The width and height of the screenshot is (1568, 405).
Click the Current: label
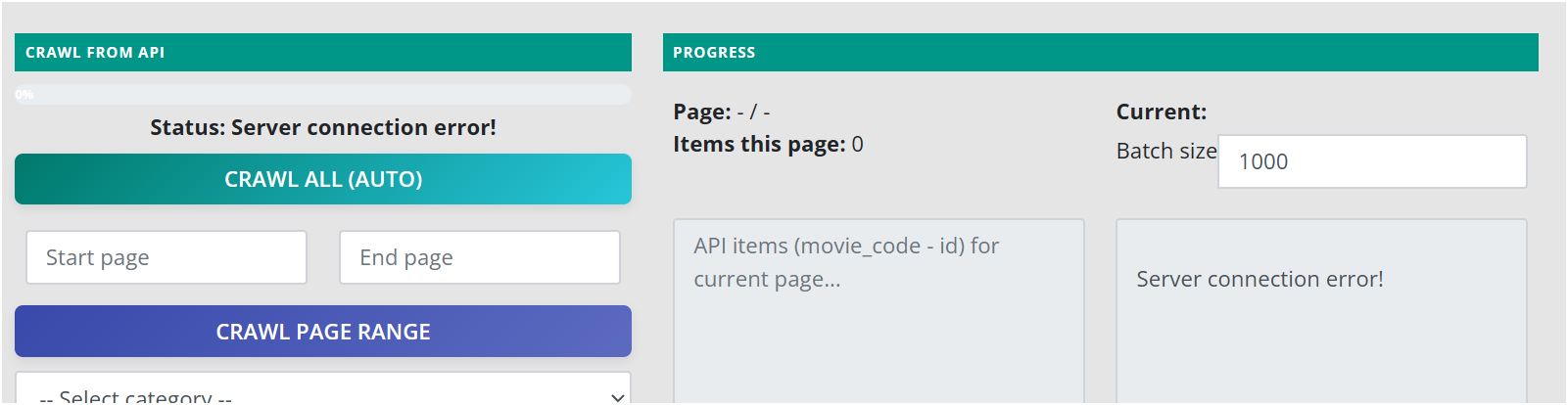tap(1162, 112)
